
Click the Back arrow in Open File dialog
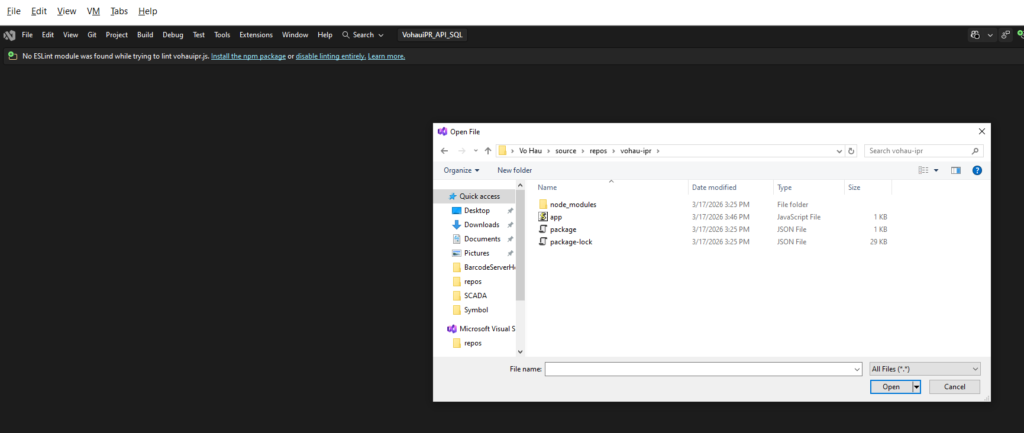444,151
